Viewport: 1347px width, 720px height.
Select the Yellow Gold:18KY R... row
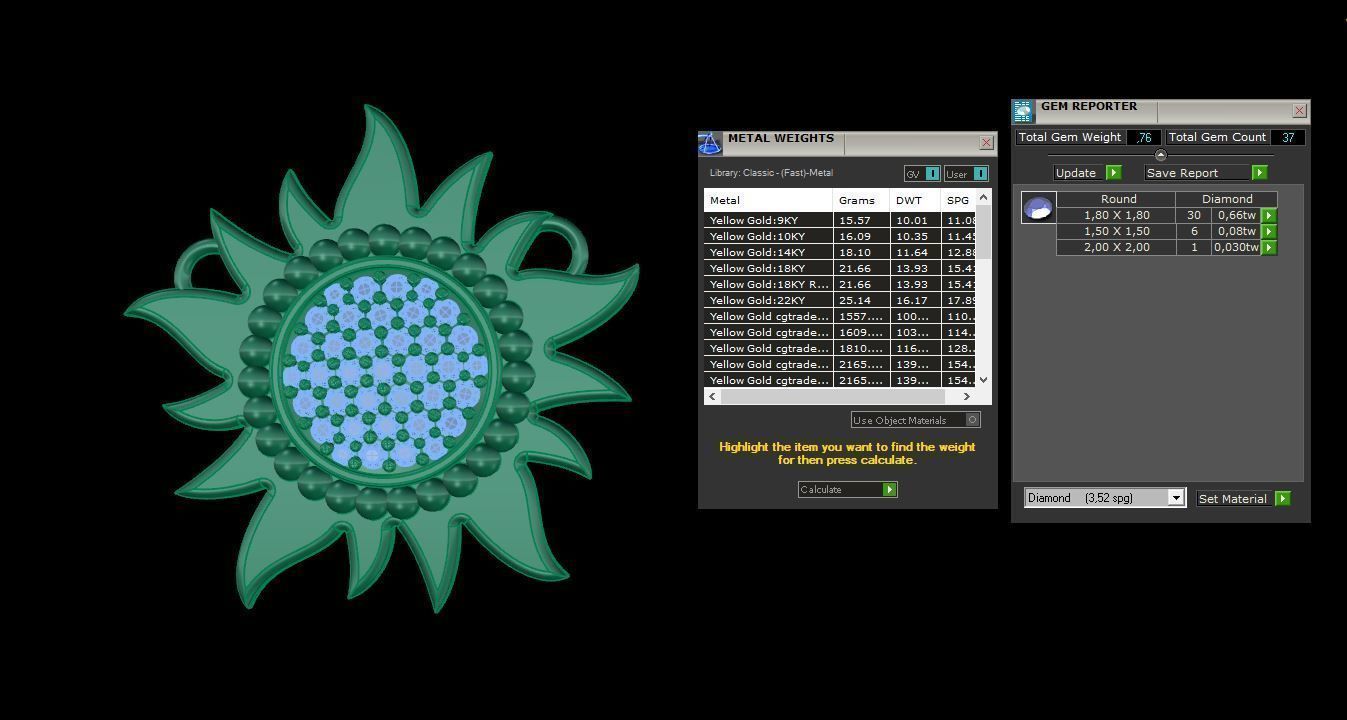click(x=840, y=284)
